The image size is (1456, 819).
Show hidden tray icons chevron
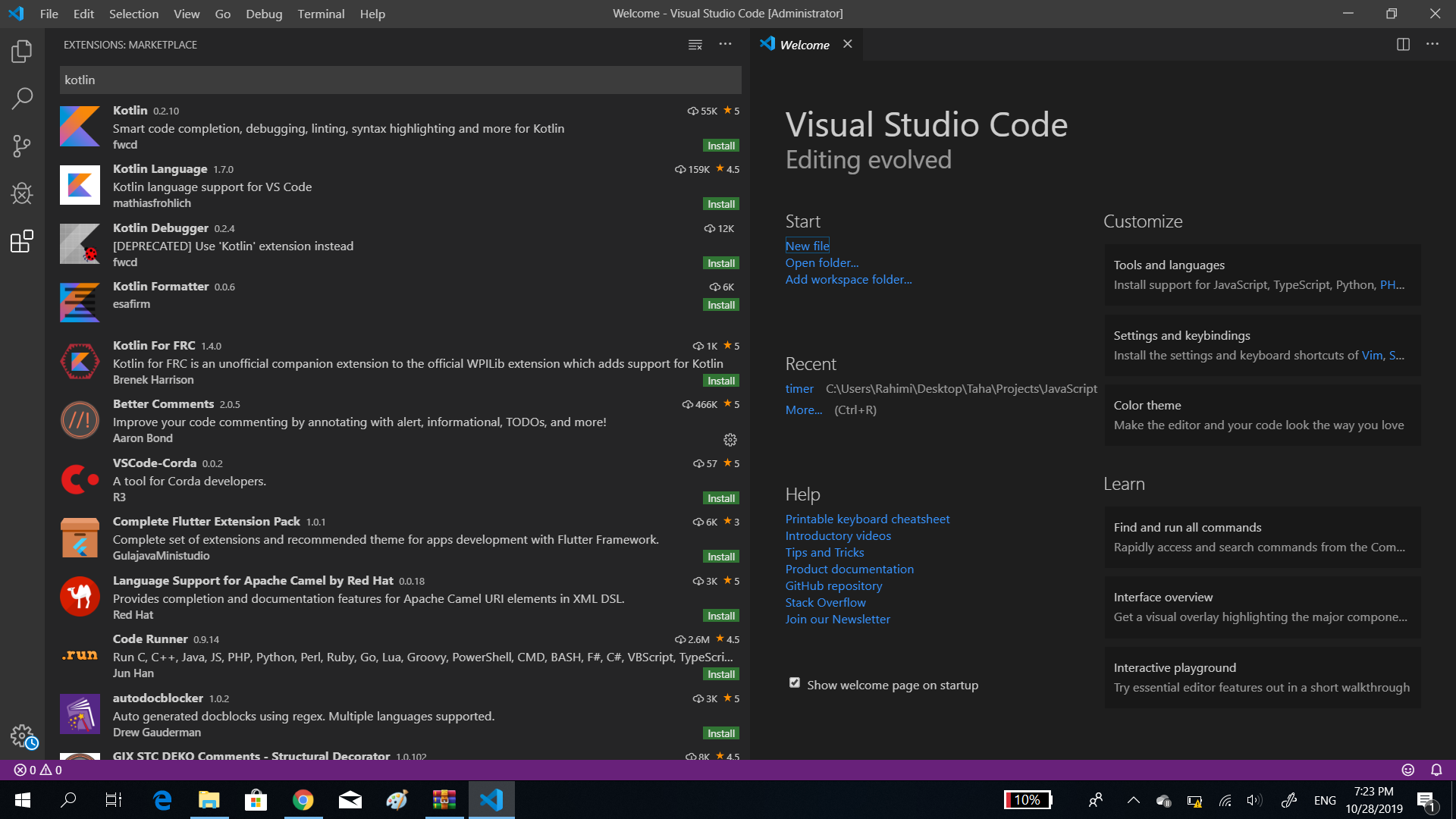click(1134, 800)
